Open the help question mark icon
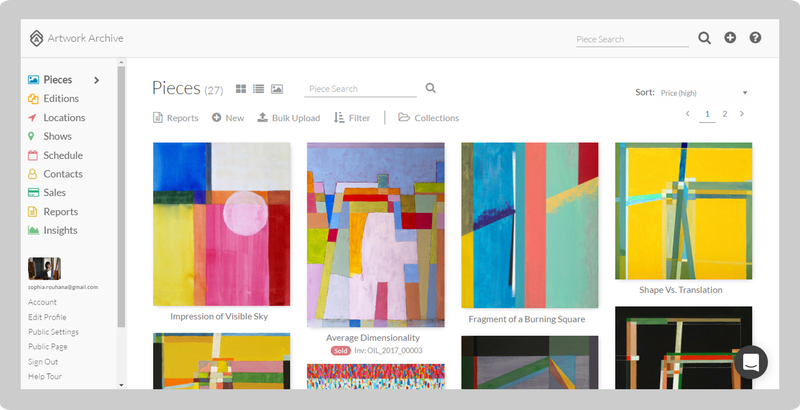This screenshot has width=800, height=410. 755,38
